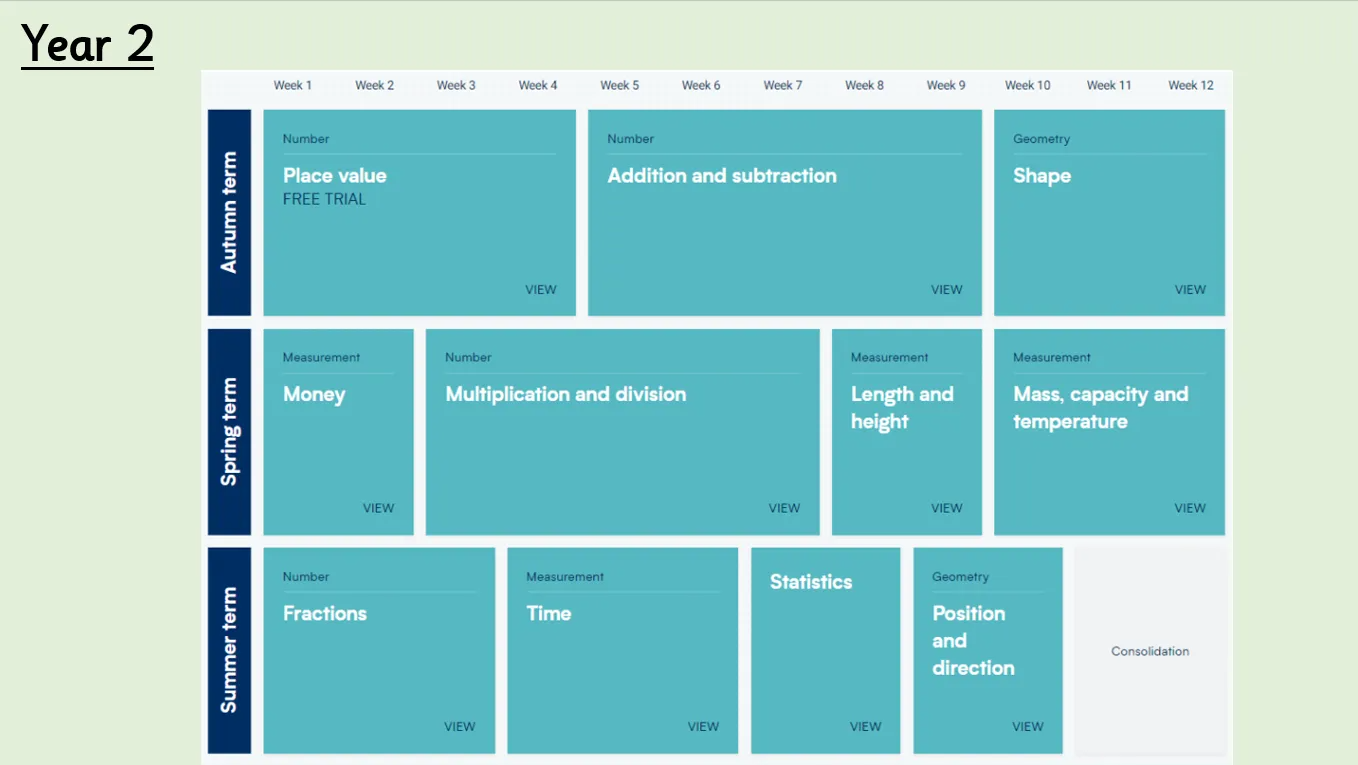Open VIEW for Addition and subtraction
1358x765 pixels.
tap(946, 290)
